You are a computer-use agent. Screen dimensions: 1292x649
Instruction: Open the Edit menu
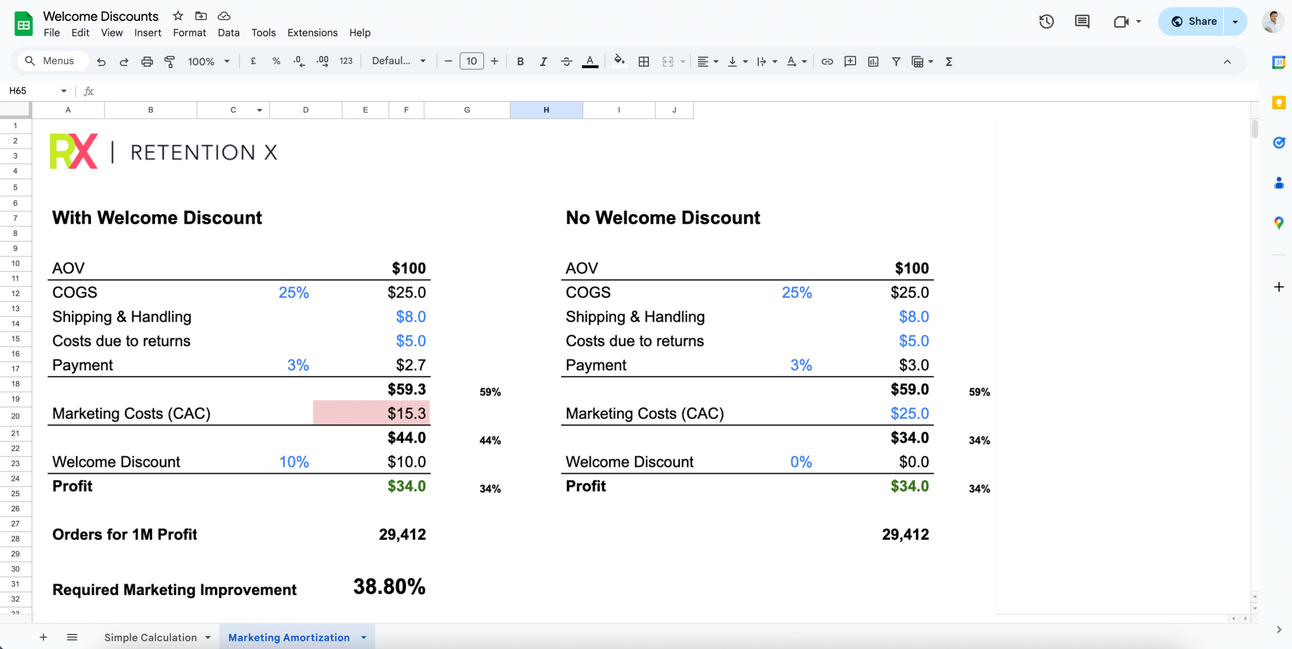point(80,33)
